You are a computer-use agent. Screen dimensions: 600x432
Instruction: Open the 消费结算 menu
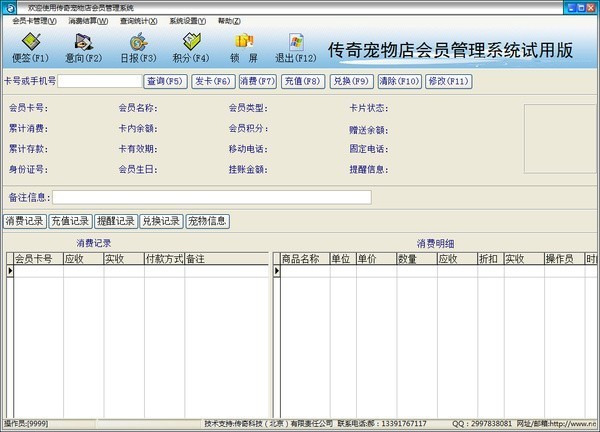pyautogui.click(x=88, y=20)
